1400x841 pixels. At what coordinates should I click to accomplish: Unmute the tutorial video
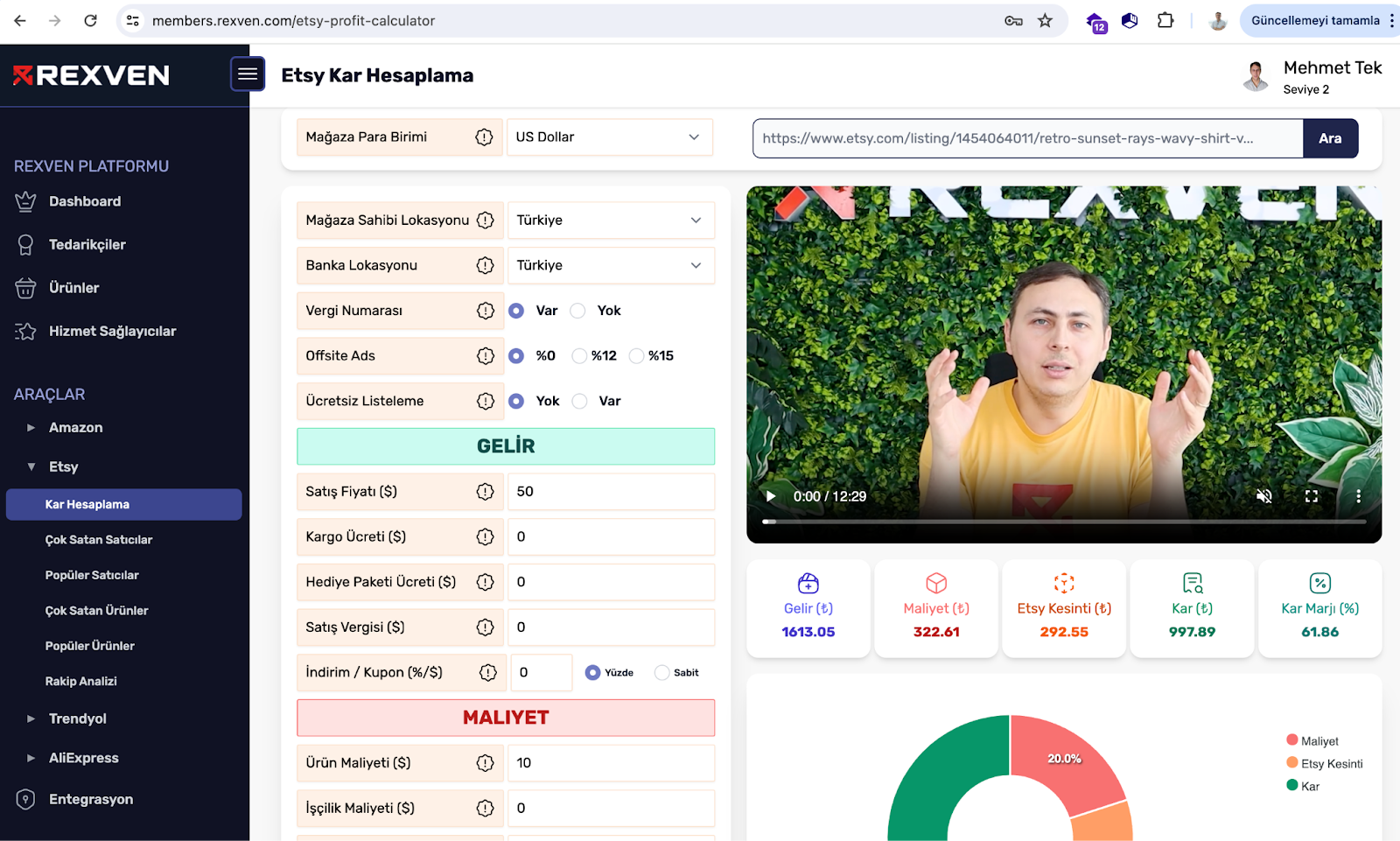pos(1264,496)
